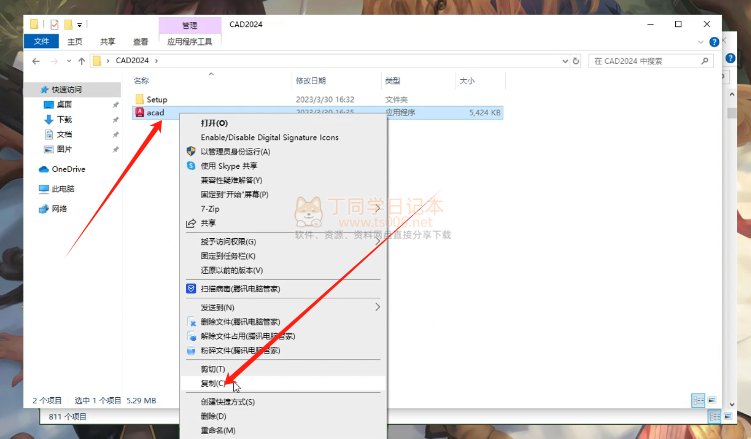
Task: Click the icon beside 解除文件占用
Action: (x=191, y=336)
